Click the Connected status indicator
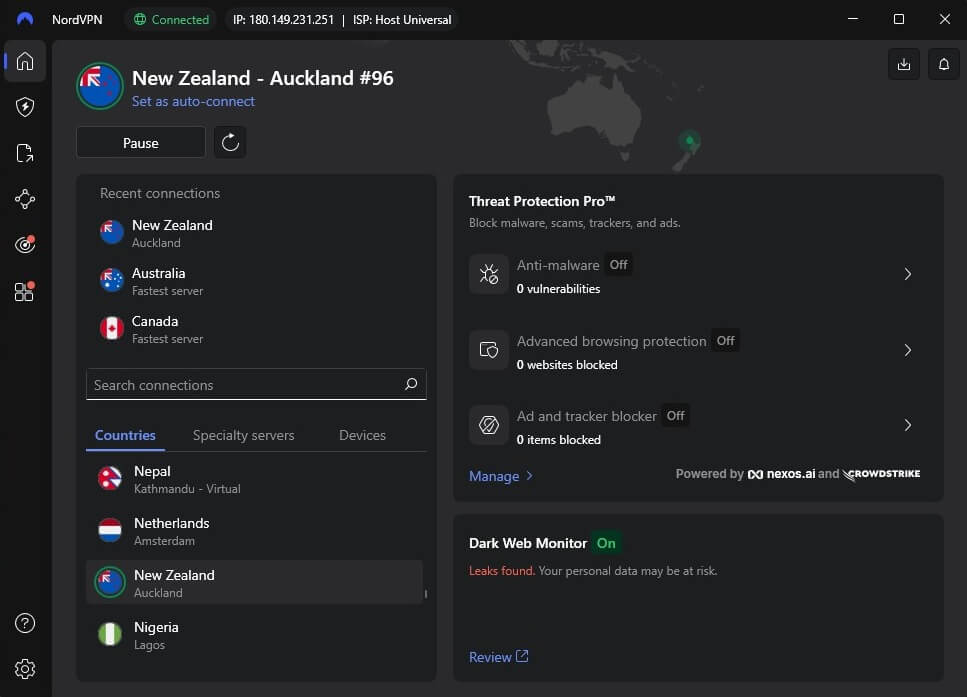This screenshot has width=967, height=697. pos(171,19)
